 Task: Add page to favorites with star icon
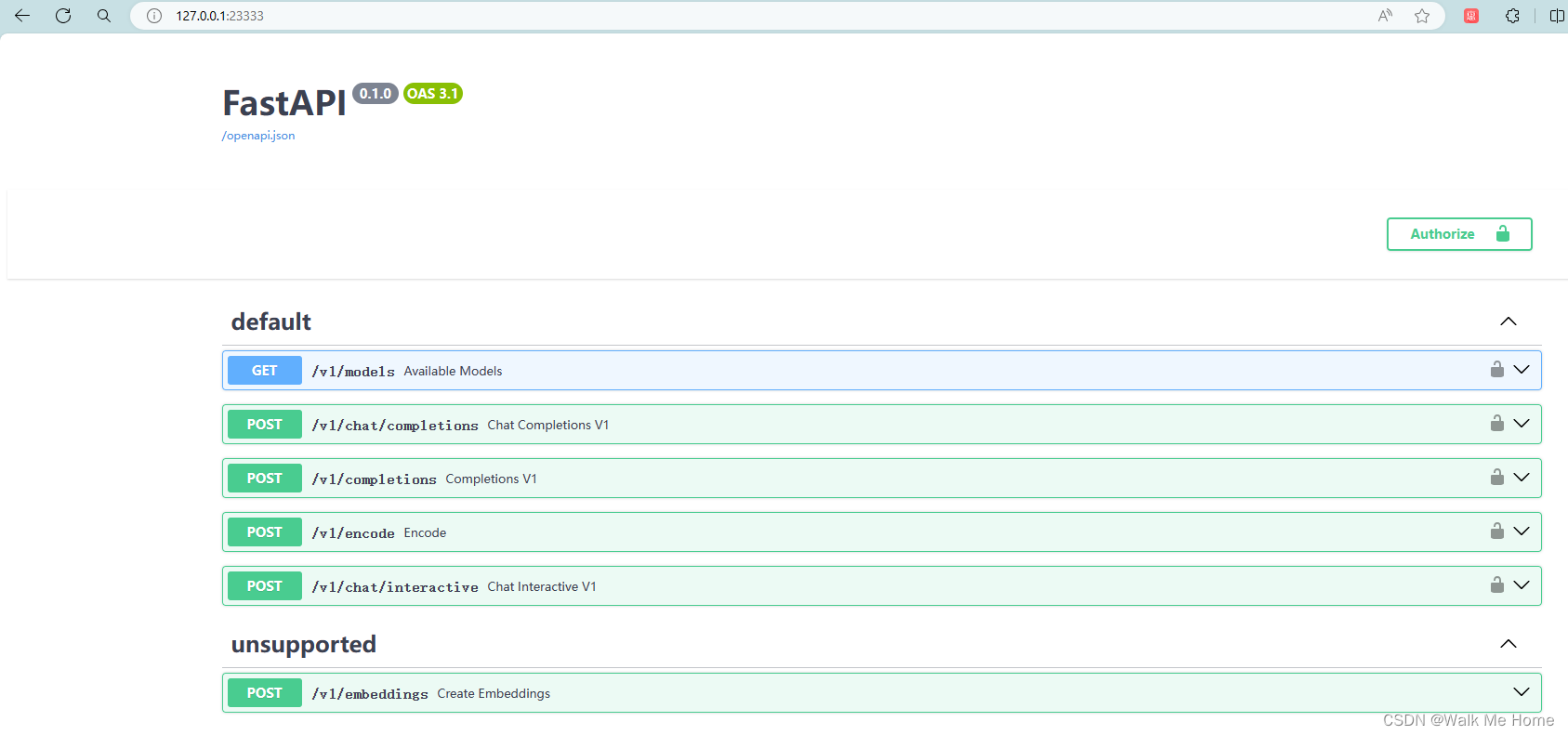click(1422, 16)
